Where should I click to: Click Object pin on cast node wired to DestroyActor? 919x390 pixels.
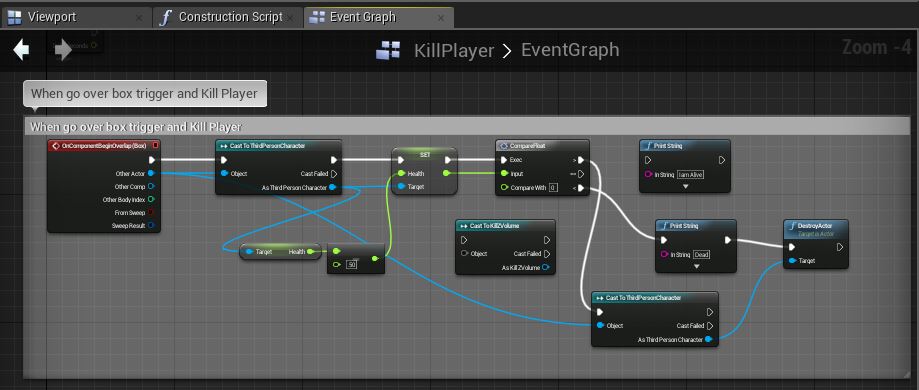click(x=600, y=325)
